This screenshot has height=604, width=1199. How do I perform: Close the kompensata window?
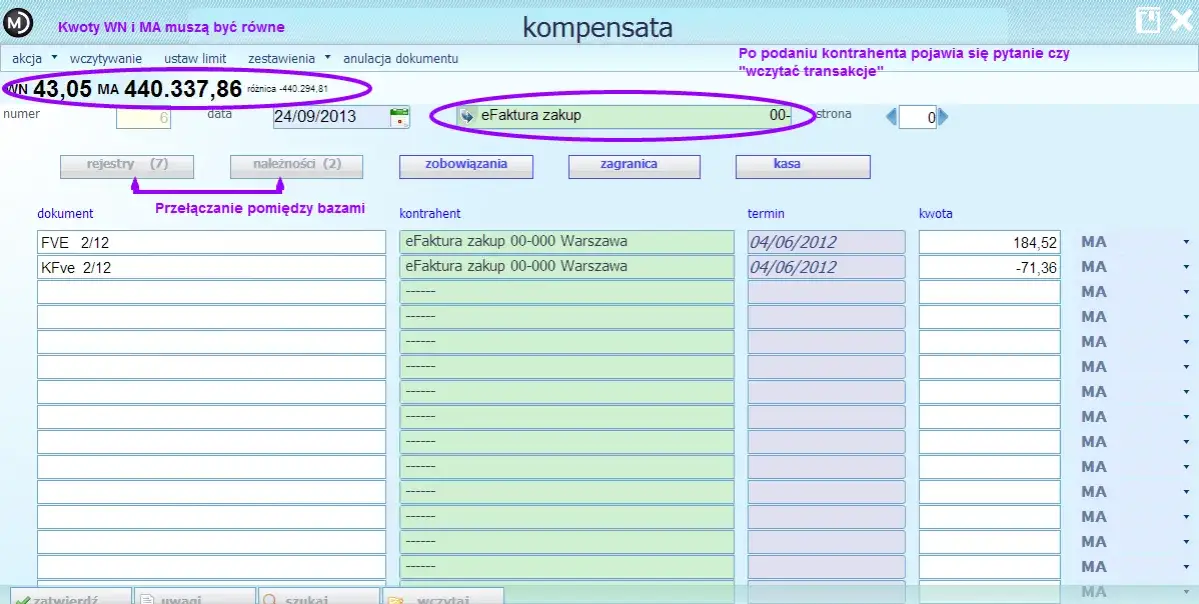coord(1182,20)
